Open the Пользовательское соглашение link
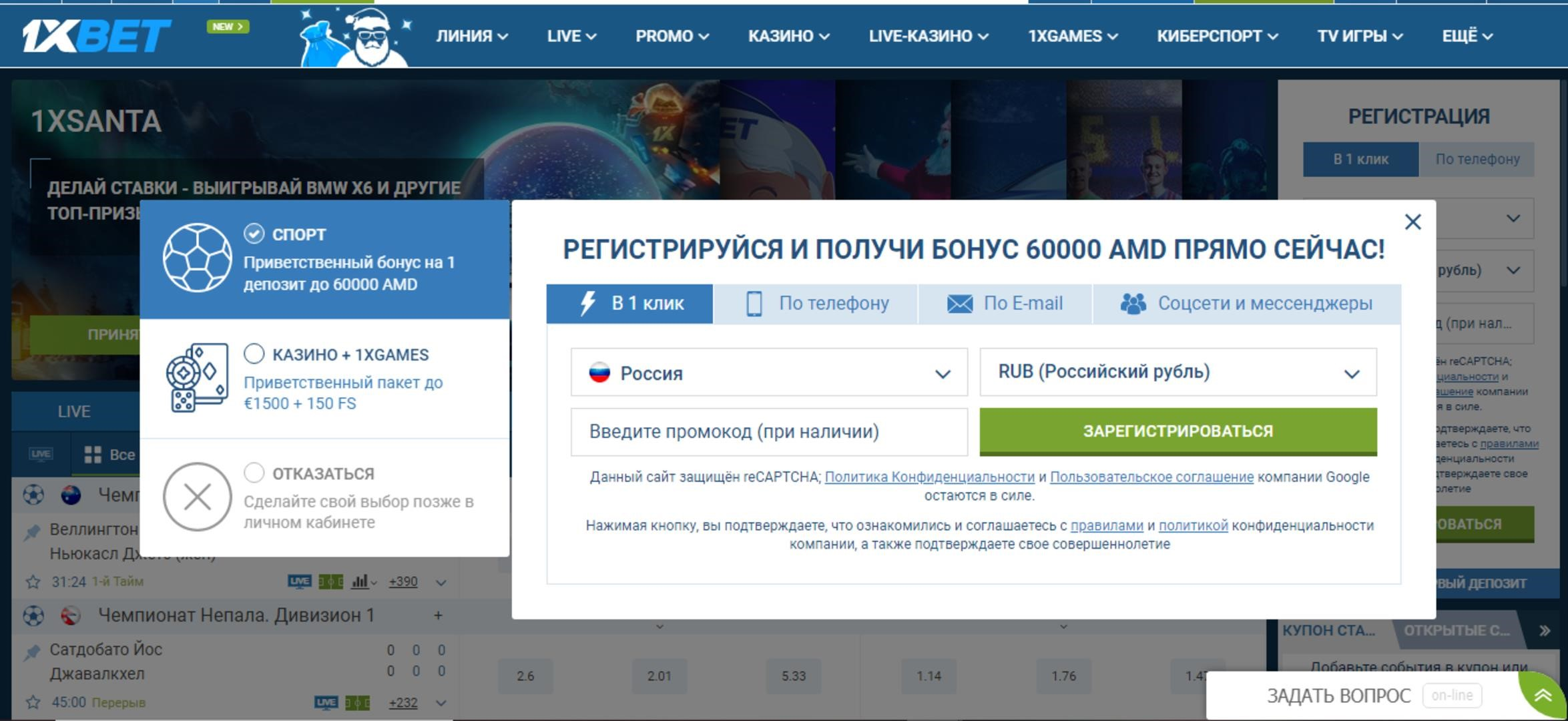Image resolution: width=1568 pixels, height=721 pixels. click(x=1151, y=477)
